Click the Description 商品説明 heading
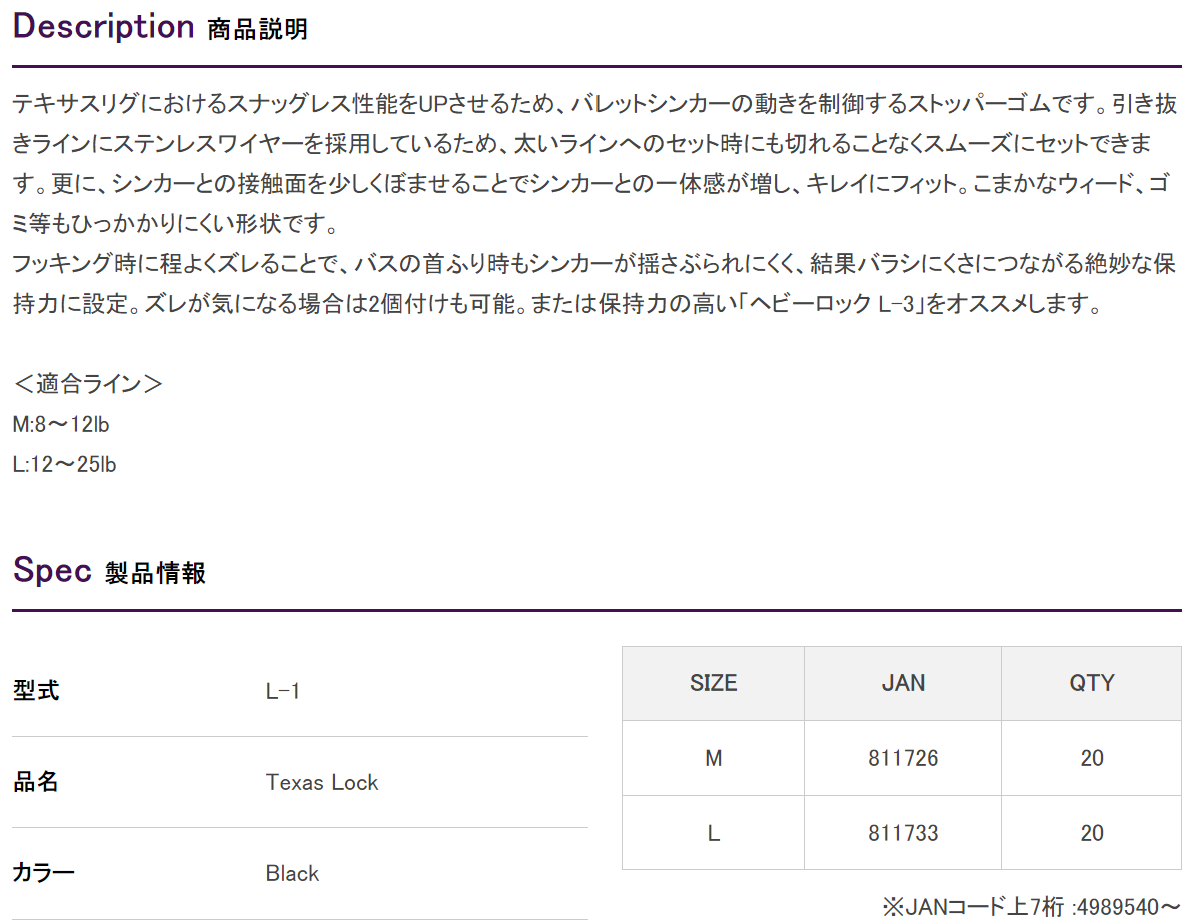This screenshot has width=1190, height=924. (x=160, y=27)
